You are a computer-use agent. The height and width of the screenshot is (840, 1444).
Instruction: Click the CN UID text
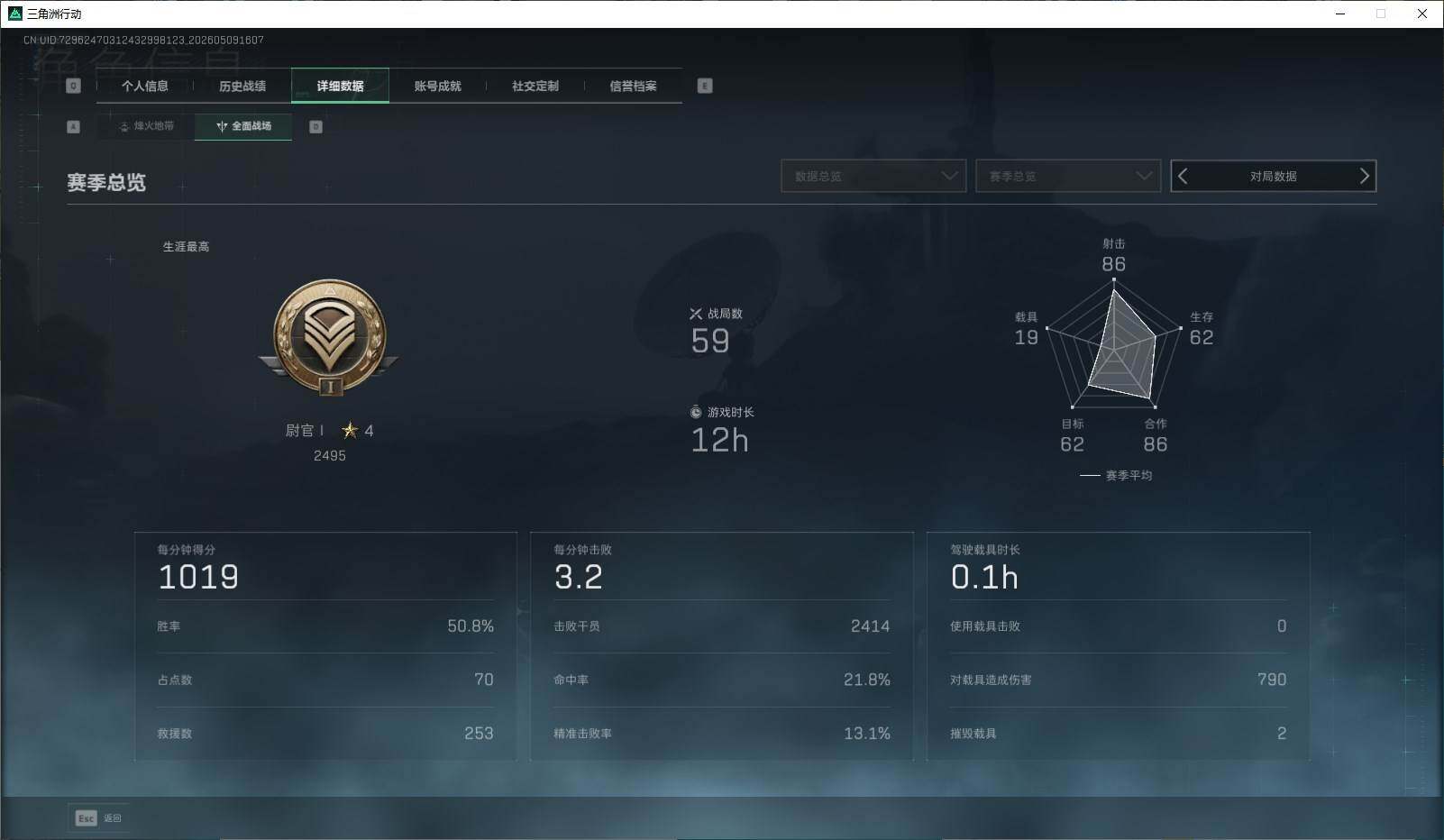tap(143, 41)
